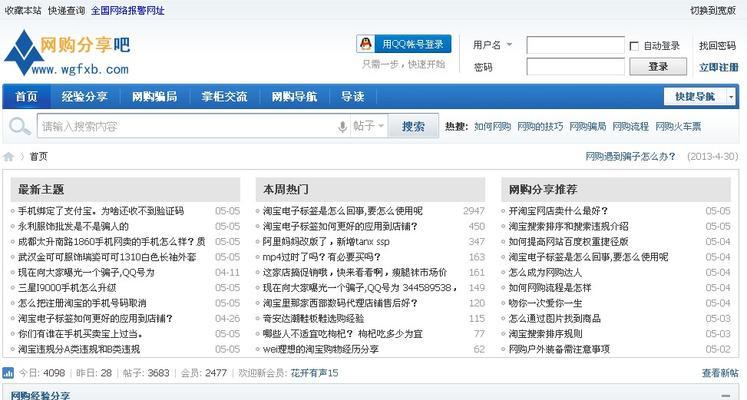The image size is (747, 400).
Task: Click hot search term 网购的技巧
Action: [540, 127]
